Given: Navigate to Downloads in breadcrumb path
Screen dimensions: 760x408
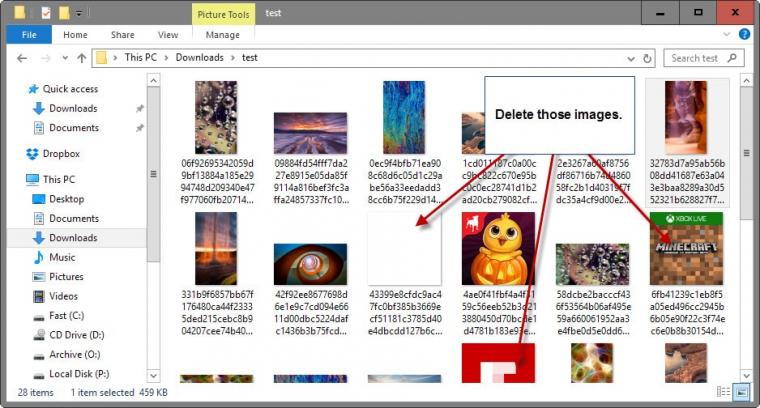Looking at the screenshot, I should point(199,58).
